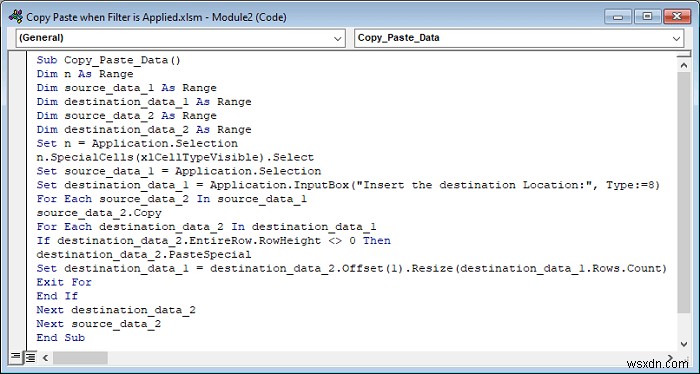The width and height of the screenshot is (700, 374).
Task: Click line 'Set n = Application.Selection'
Action: 137,143
